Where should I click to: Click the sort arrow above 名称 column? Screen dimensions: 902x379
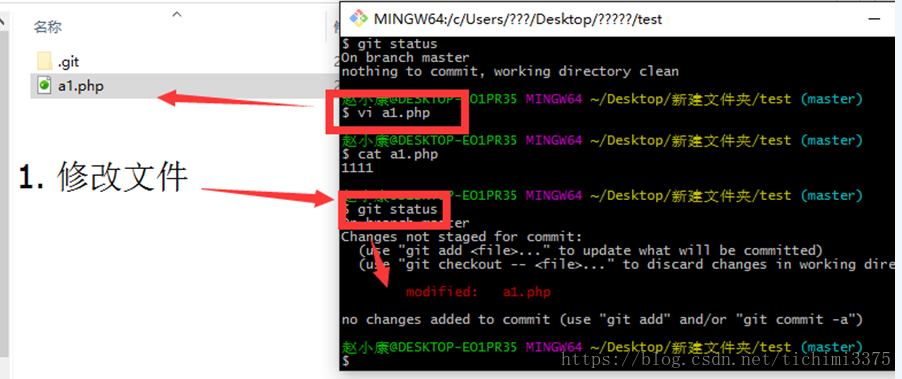[177, 14]
